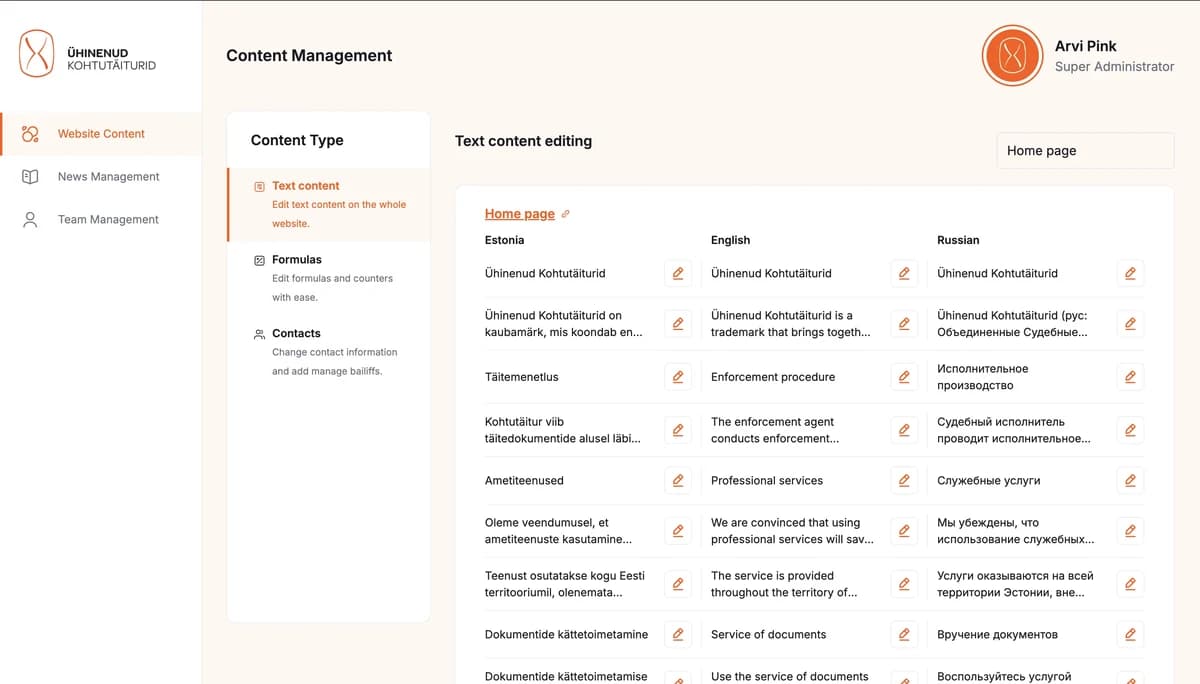The width and height of the screenshot is (1200, 684).
Task: Edit the 'Enforcement procedure' entry
Action: click(x=904, y=377)
